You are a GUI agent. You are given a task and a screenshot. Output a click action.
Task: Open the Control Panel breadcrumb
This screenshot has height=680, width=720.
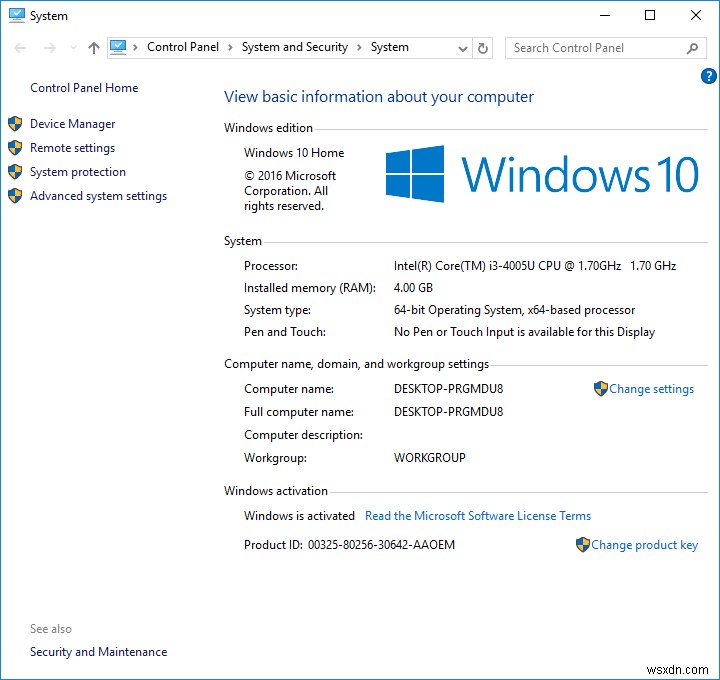183,47
